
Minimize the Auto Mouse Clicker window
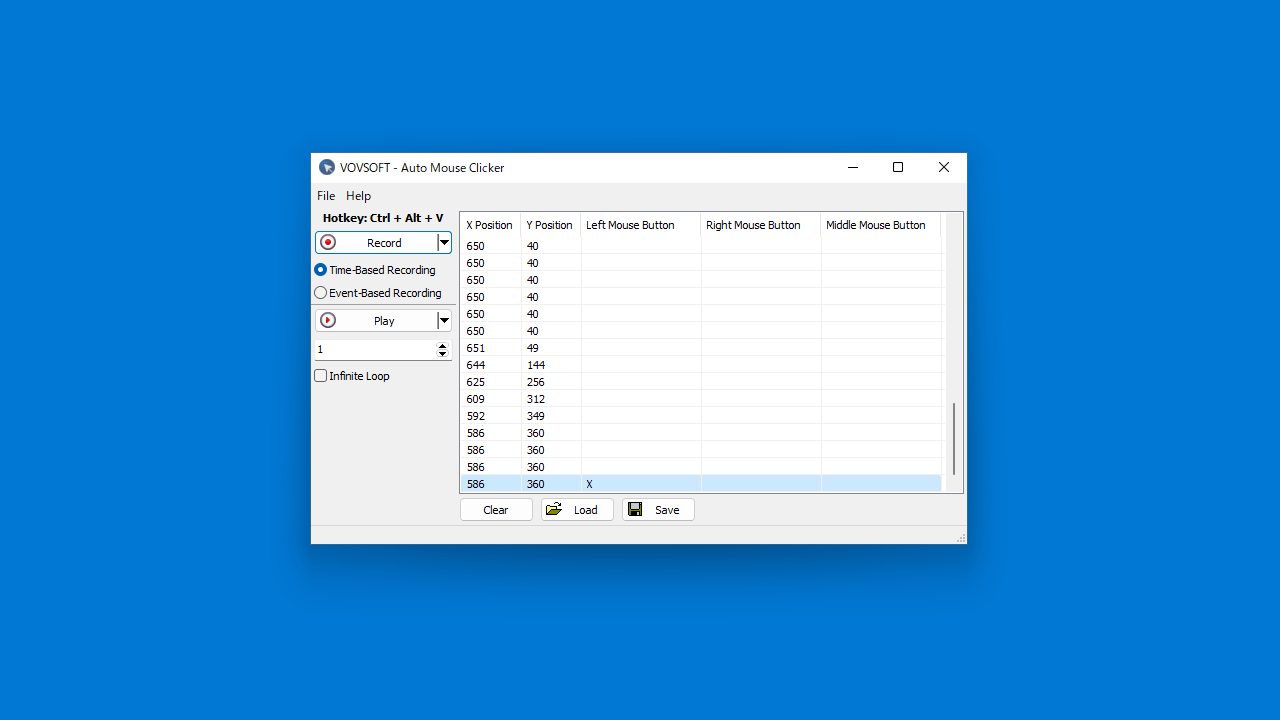(x=853, y=168)
